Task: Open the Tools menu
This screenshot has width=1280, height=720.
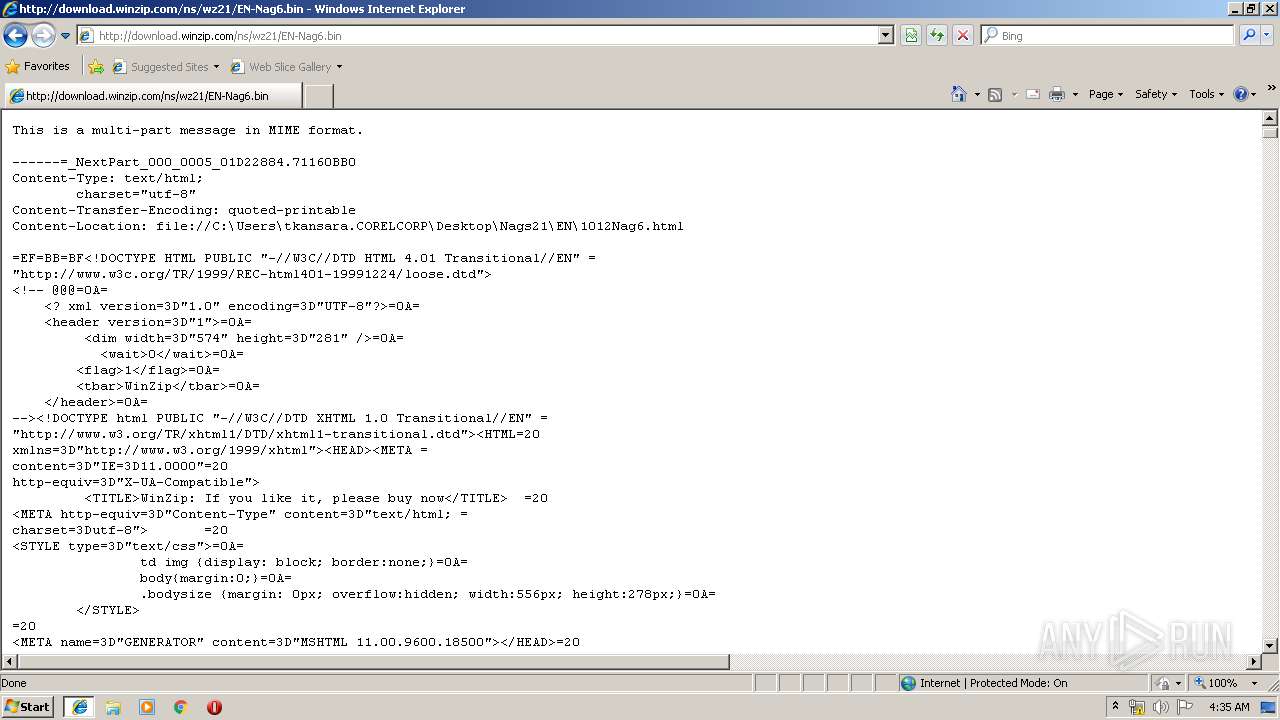Action: [x=1207, y=94]
